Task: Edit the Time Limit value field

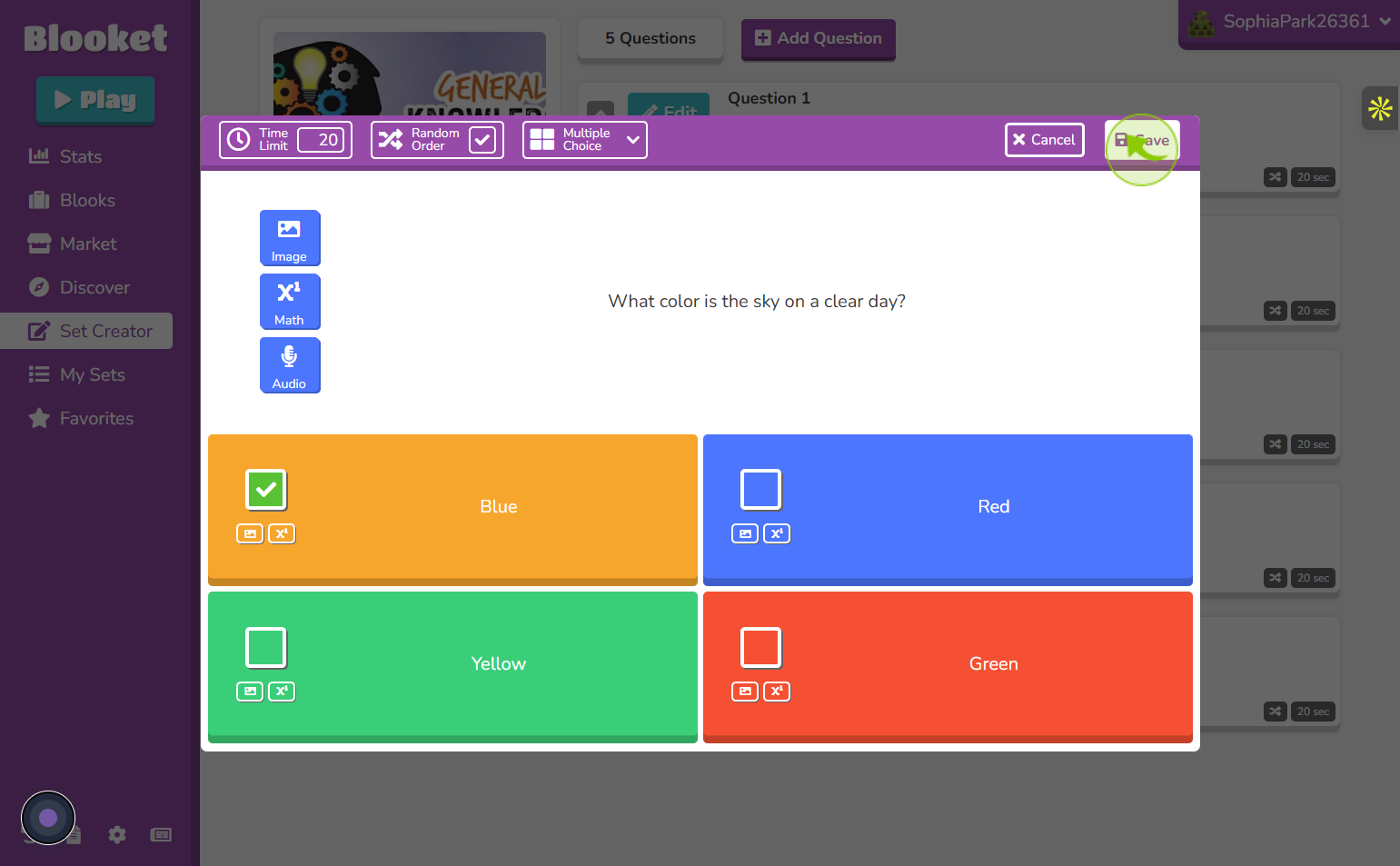Action: (x=322, y=140)
